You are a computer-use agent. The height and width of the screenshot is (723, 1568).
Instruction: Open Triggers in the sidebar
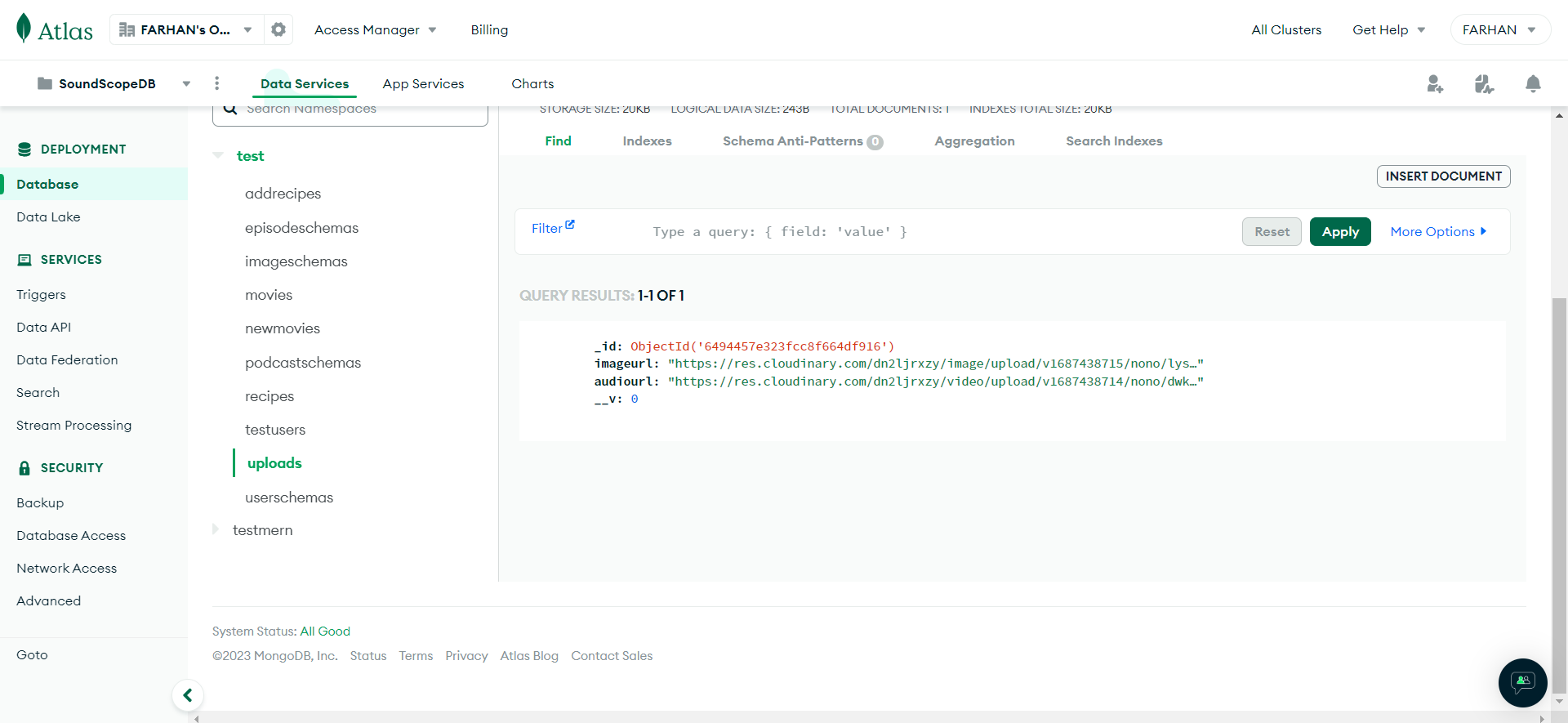[x=41, y=294]
